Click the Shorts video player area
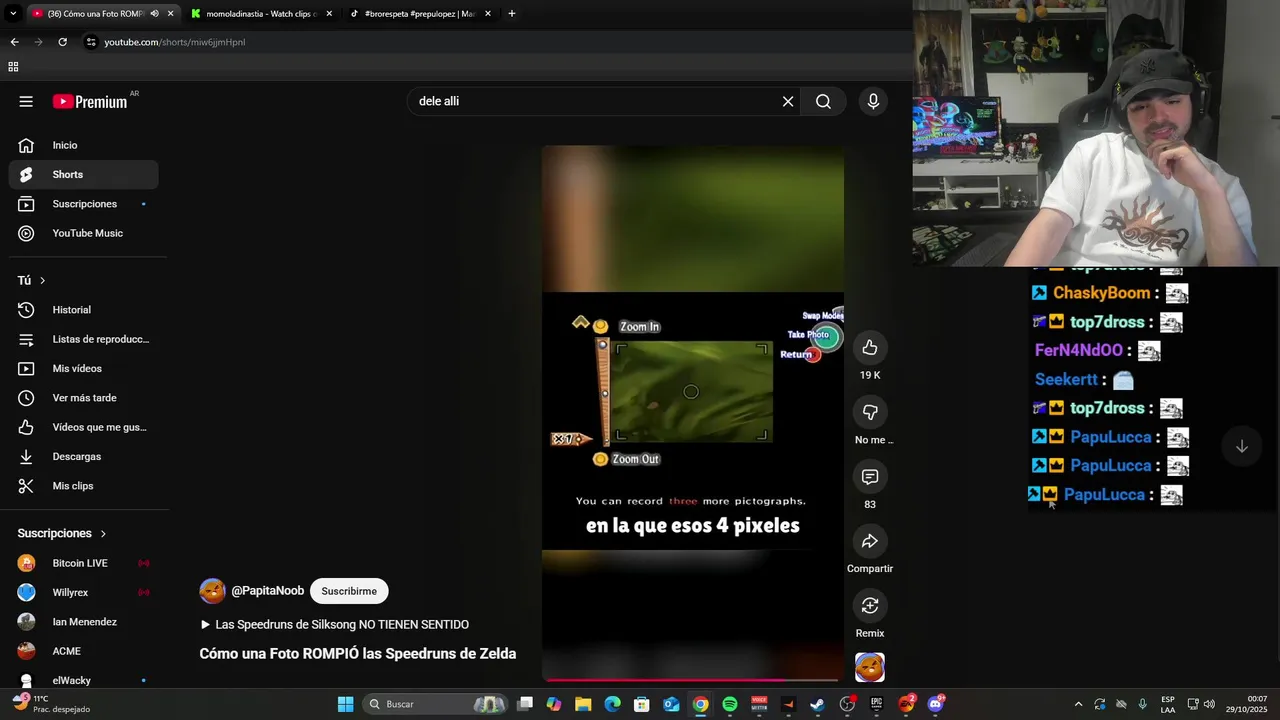This screenshot has width=1280, height=720. pos(692,413)
